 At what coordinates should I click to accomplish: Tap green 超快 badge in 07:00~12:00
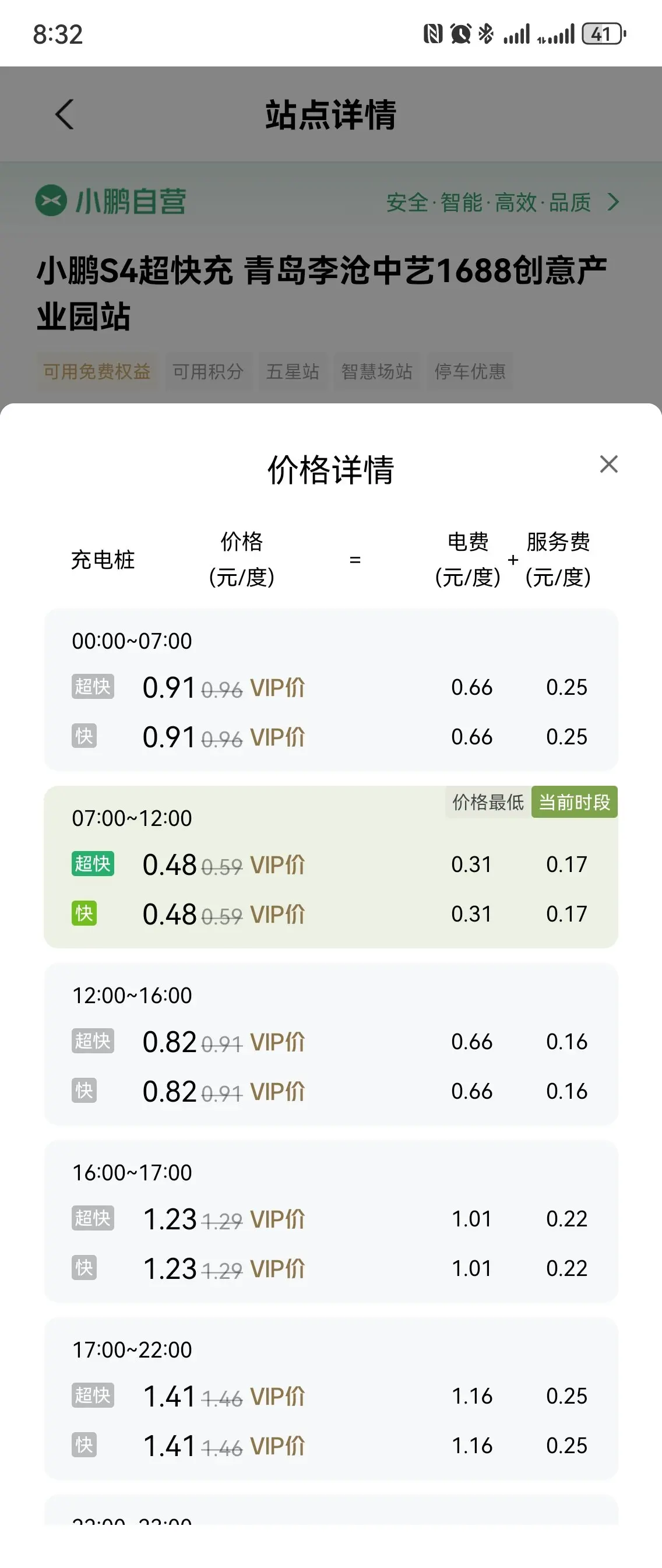93,864
